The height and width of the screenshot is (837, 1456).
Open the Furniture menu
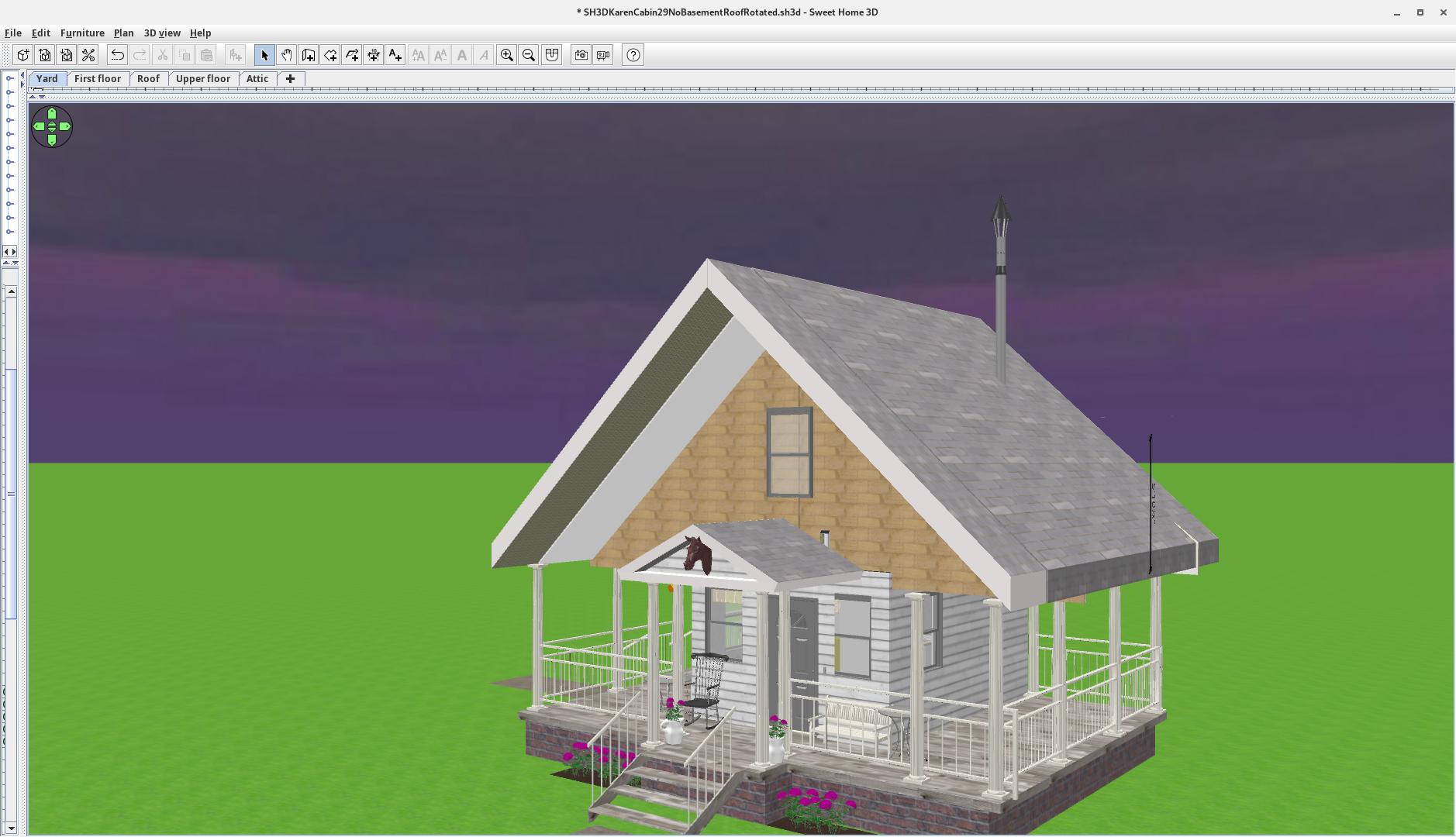82,33
